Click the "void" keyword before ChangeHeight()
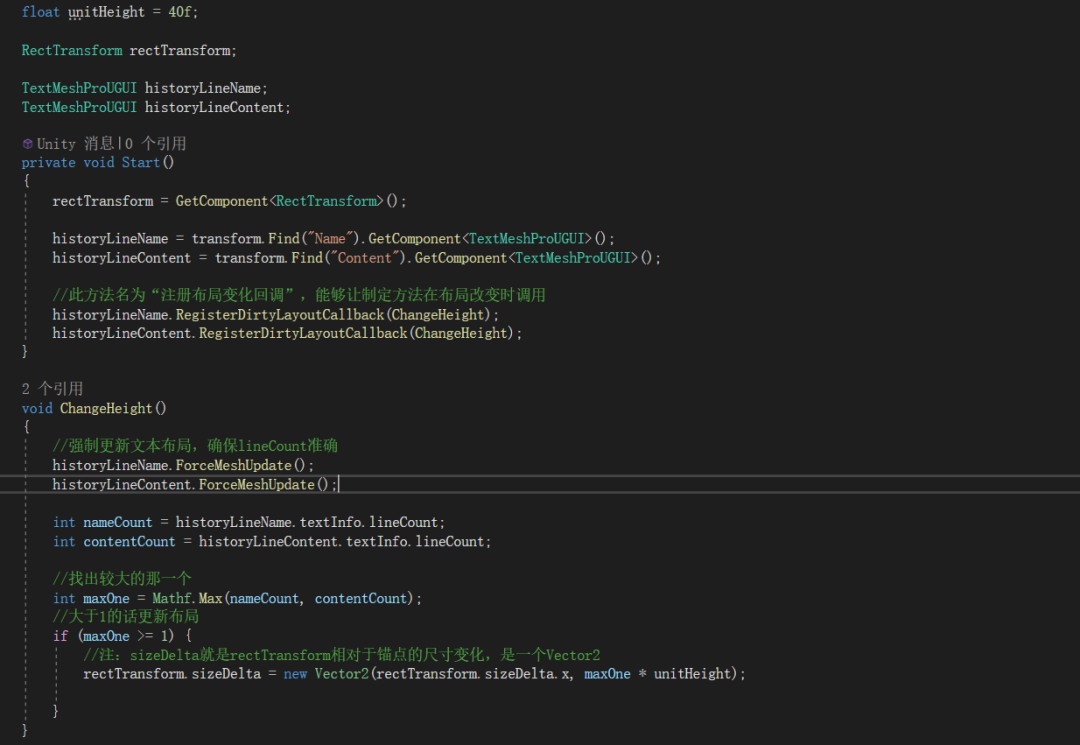Image resolution: width=1080 pixels, height=745 pixels. [37, 408]
